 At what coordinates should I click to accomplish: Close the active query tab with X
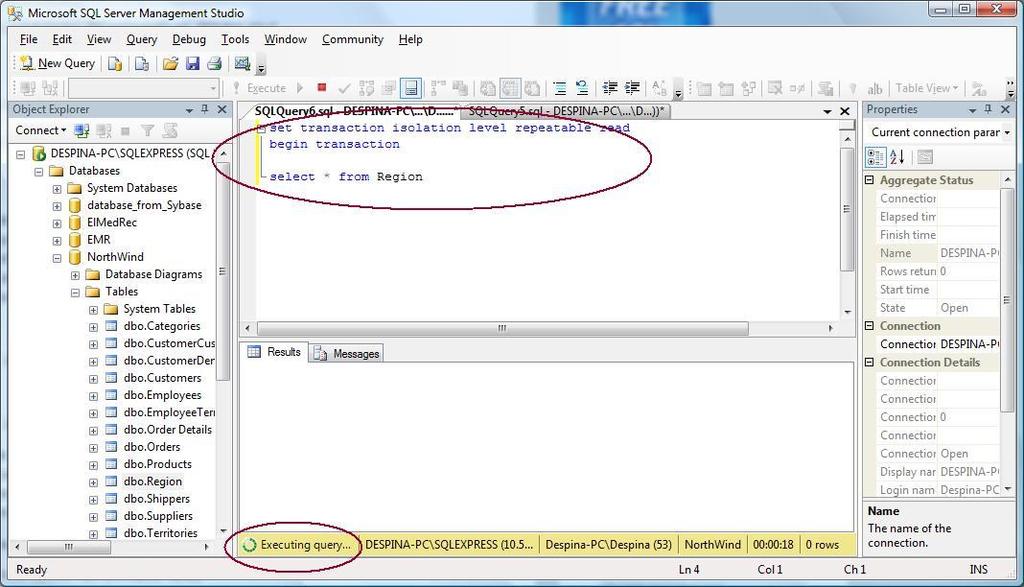click(x=844, y=112)
